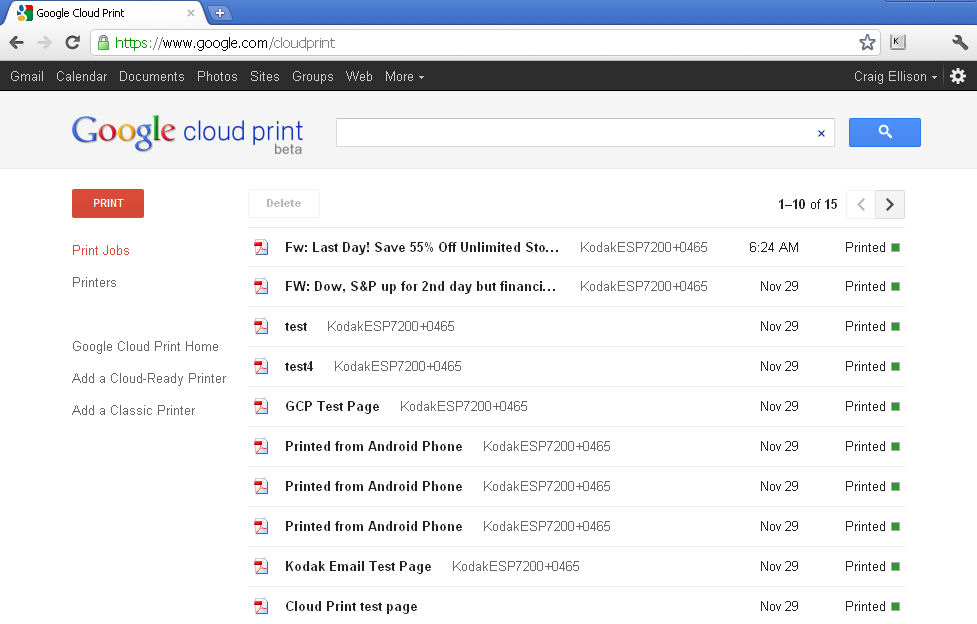
Task: Click the Delete button
Action: click(x=284, y=203)
